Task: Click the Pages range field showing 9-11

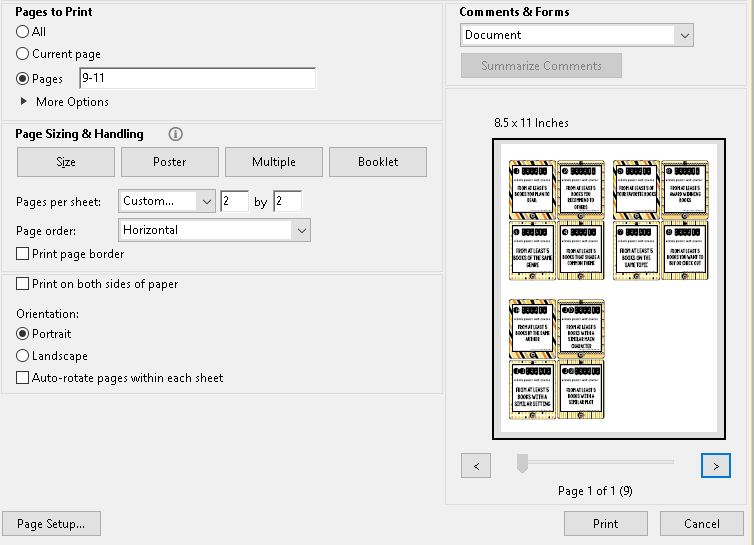Action: 197,78
